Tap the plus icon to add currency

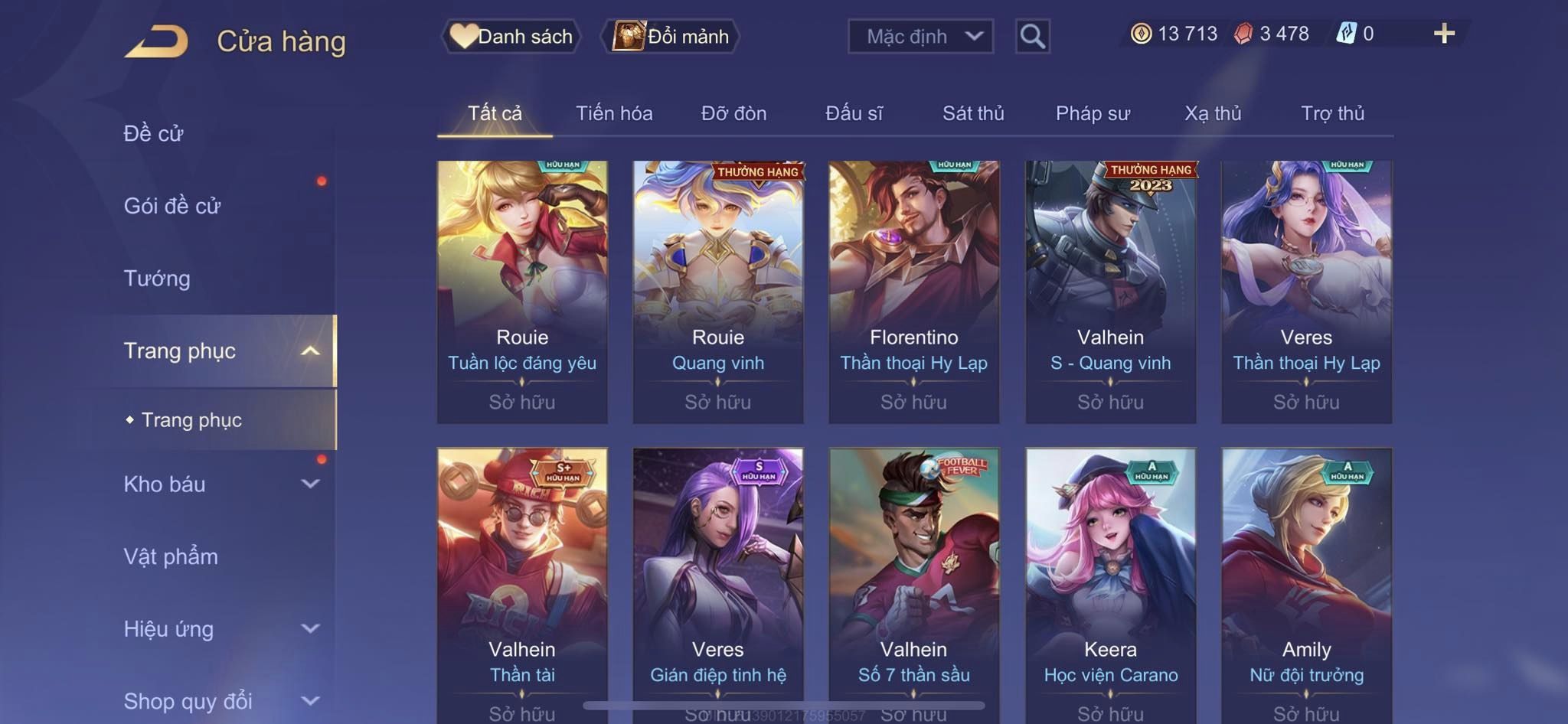tap(1444, 34)
